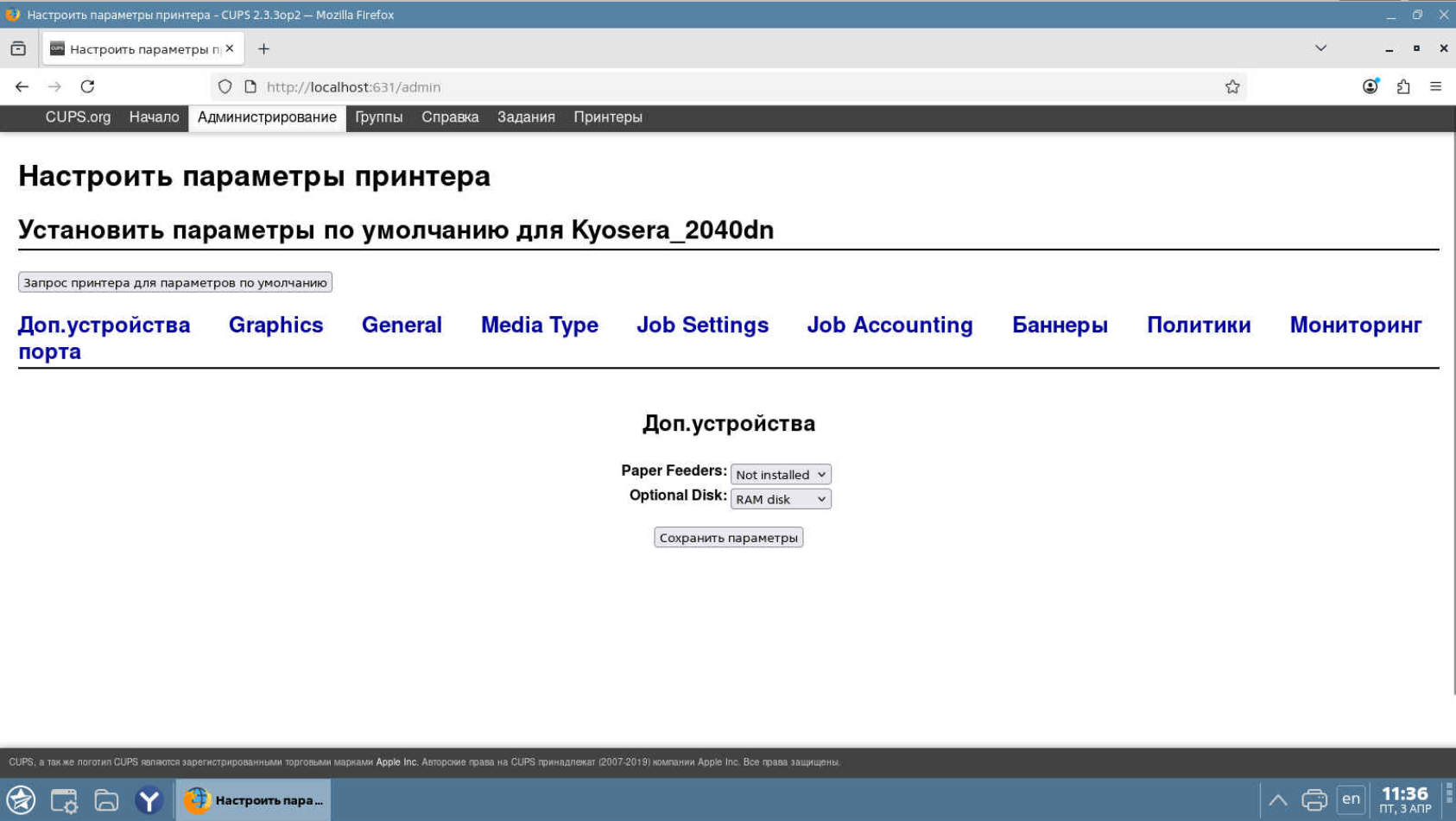
Task: Click the Firefox reload page icon
Action: pyautogui.click(x=87, y=86)
